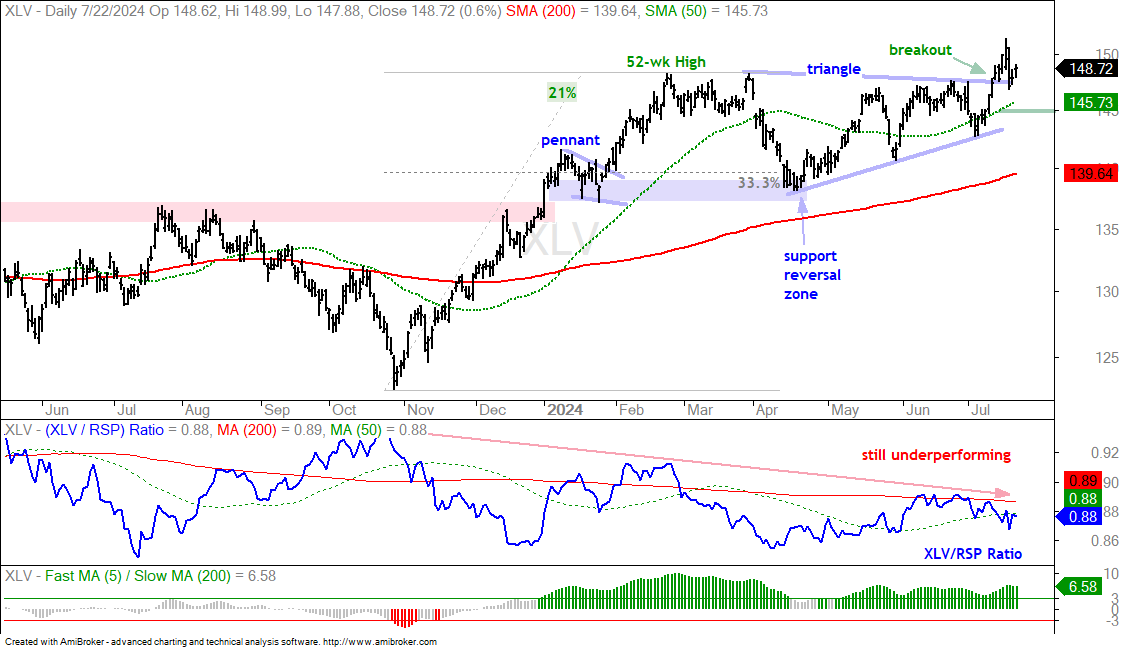Image resolution: width=1123 pixels, height=647 pixels.
Task: Click the 'Close 148.72 (0.6%)' header text
Action: coord(435,11)
